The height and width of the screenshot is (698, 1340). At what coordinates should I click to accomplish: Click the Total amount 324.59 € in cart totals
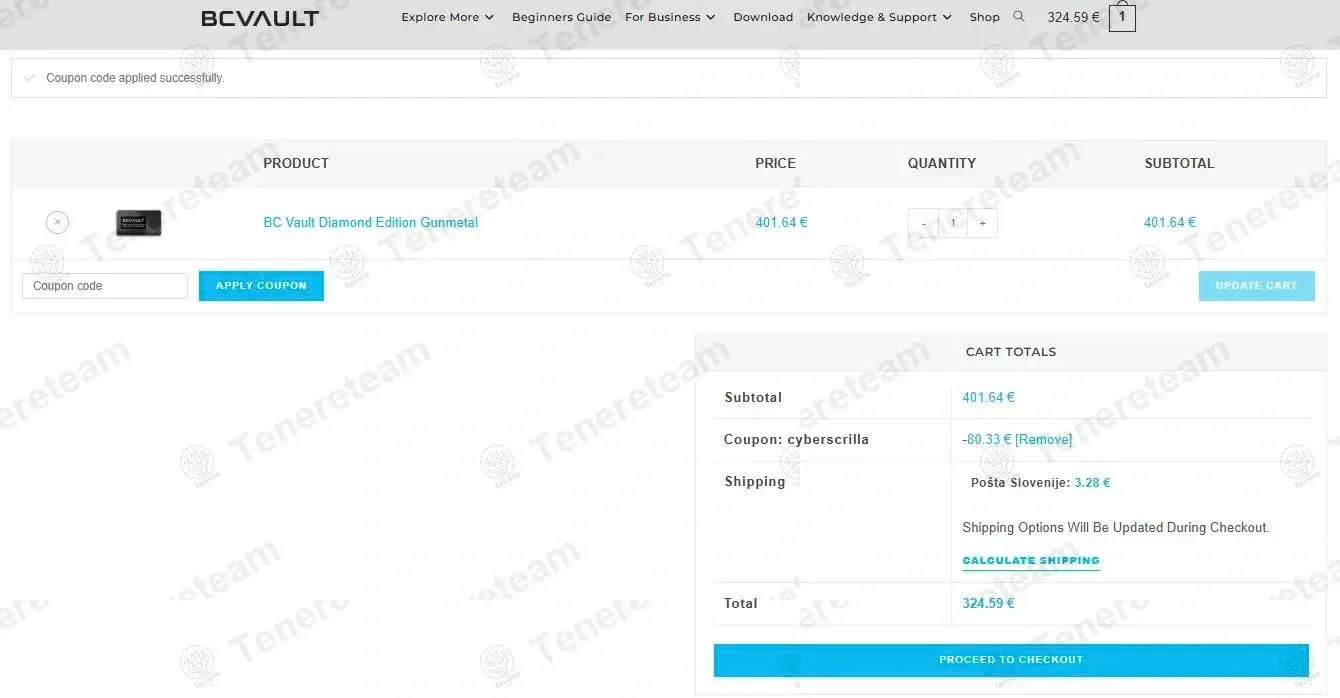[988, 603]
